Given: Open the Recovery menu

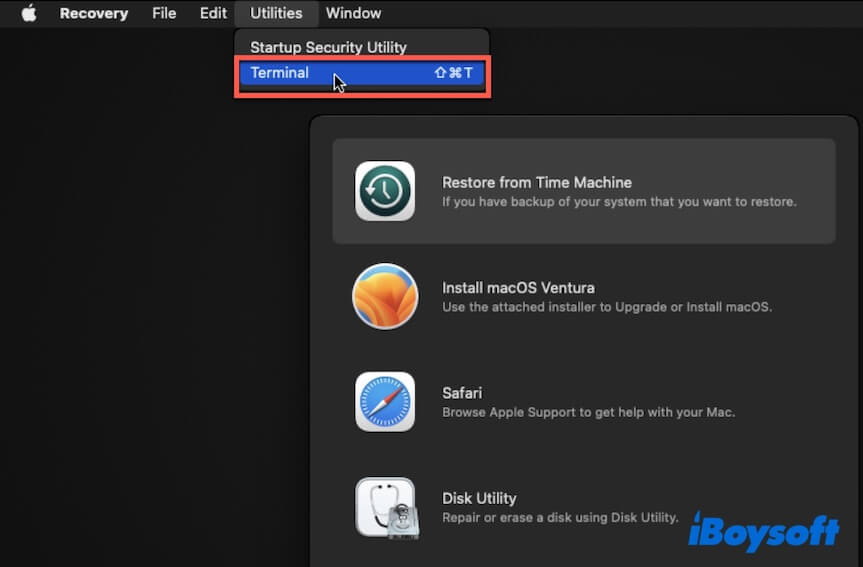Looking at the screenshot, I should click(x=94, y=13).
